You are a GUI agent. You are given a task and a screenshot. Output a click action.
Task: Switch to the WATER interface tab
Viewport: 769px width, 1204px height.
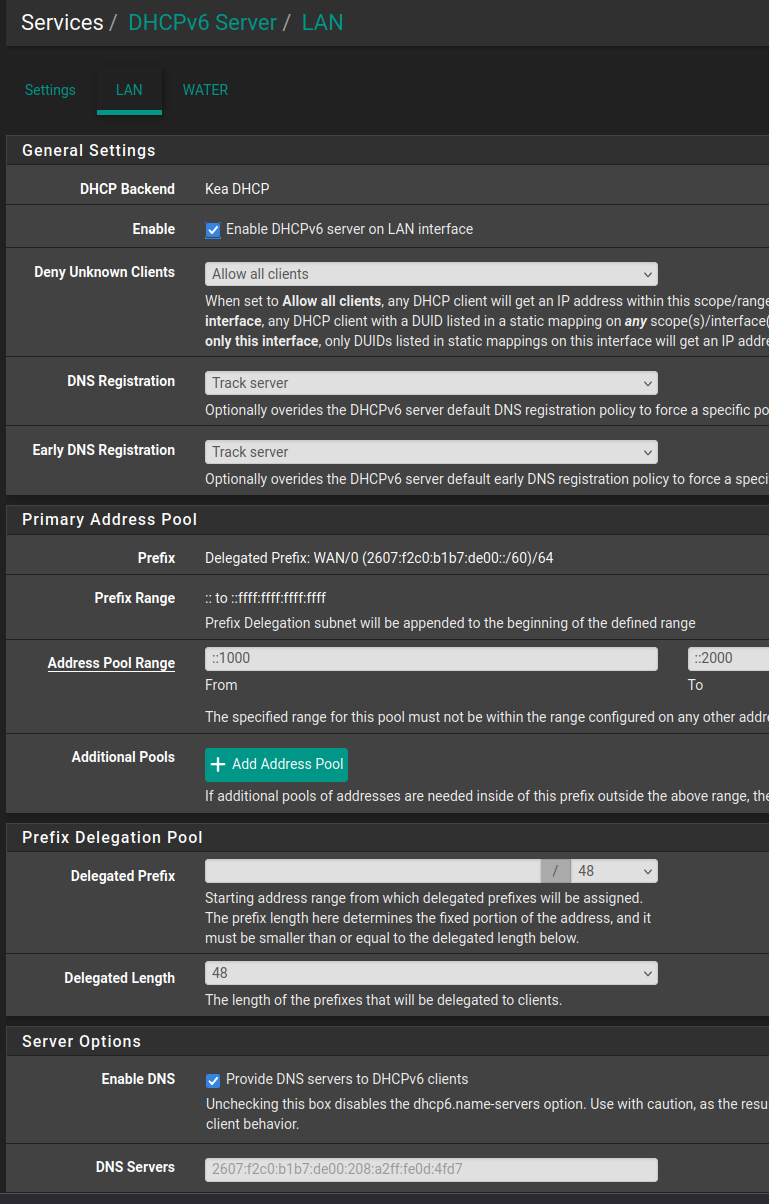205,90
